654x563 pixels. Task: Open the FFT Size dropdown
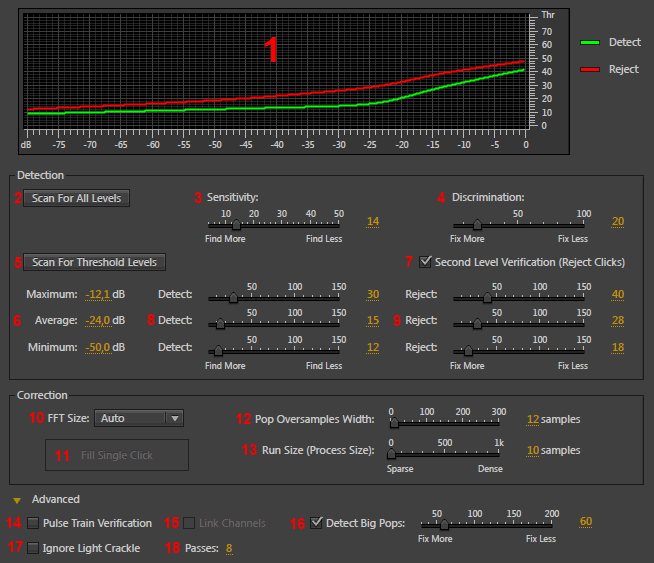click(x=140, y=418)
